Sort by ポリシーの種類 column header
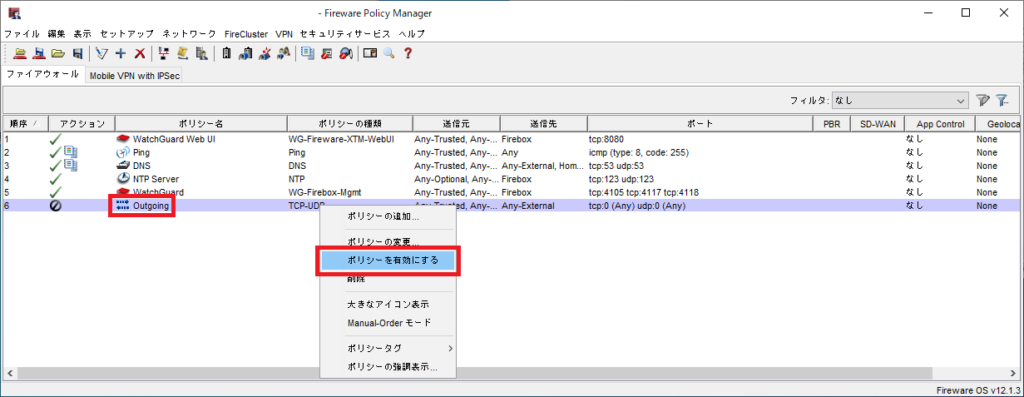The height and width of the screenshot is (397, 1024). tap(350, 123)
